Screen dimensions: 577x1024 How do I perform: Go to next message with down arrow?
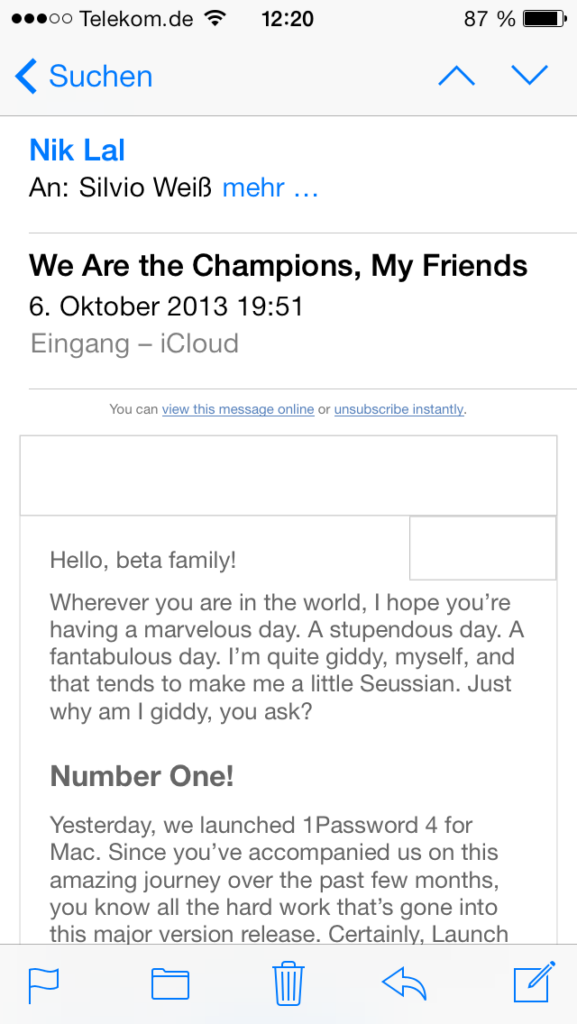coord(530,75)
